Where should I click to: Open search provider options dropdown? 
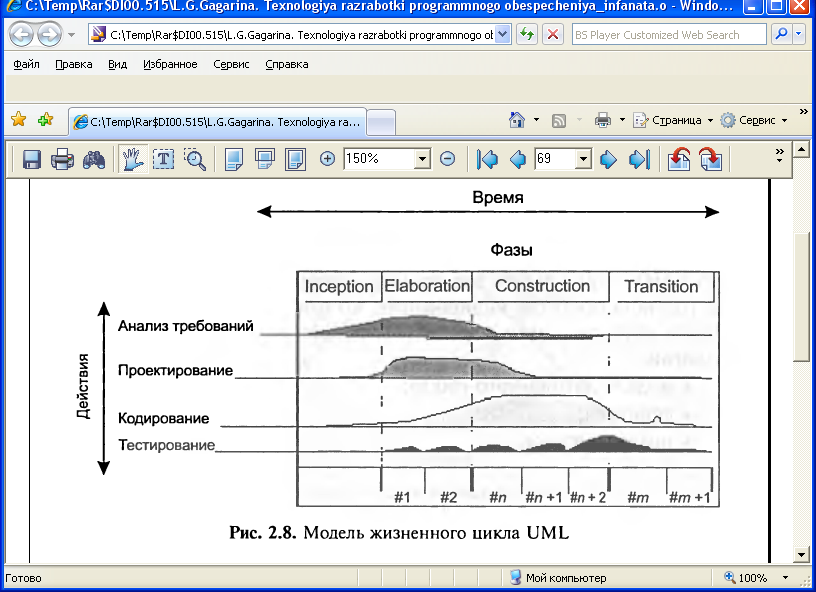799,34
